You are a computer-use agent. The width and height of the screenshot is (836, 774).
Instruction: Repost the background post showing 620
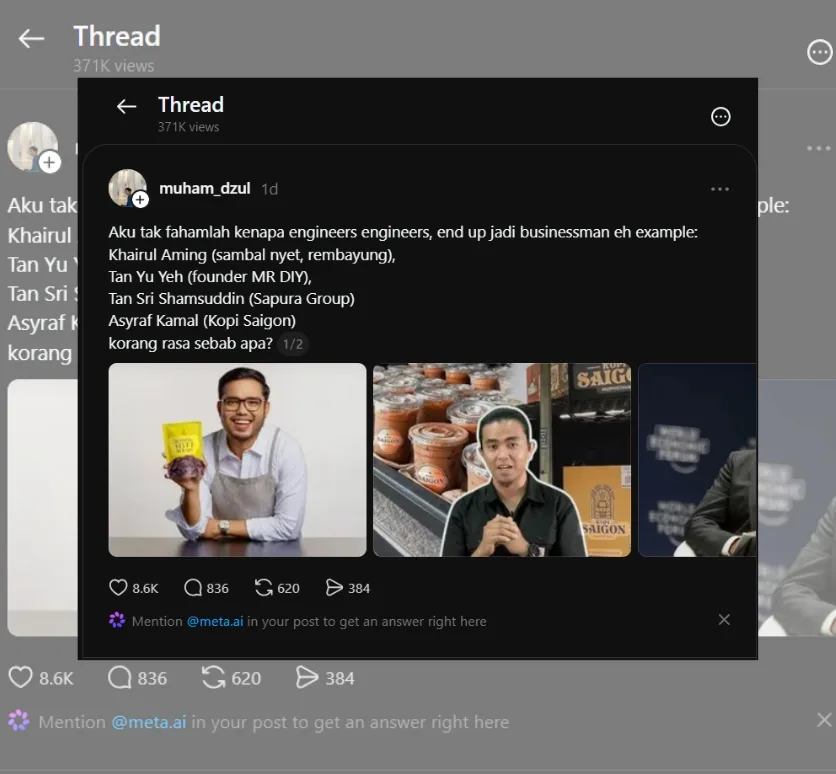(x=213, y=678)
